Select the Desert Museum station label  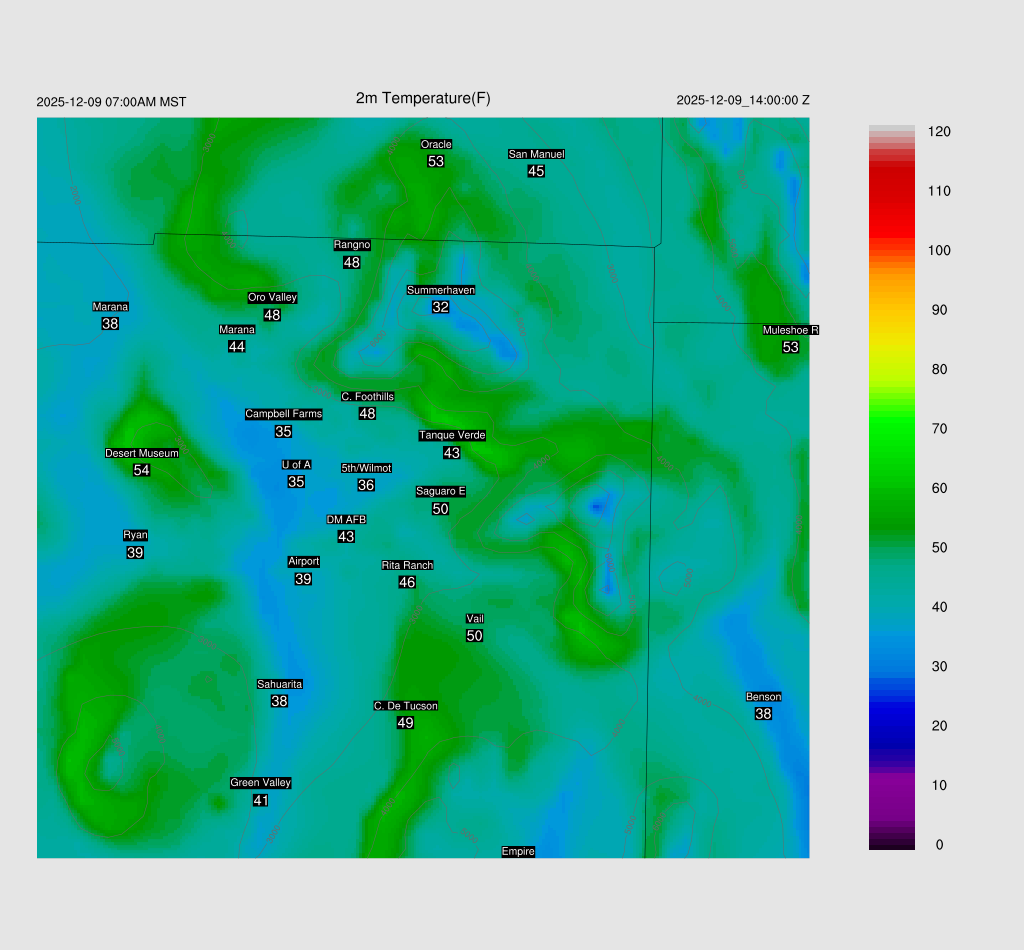(x=142, y=453)
